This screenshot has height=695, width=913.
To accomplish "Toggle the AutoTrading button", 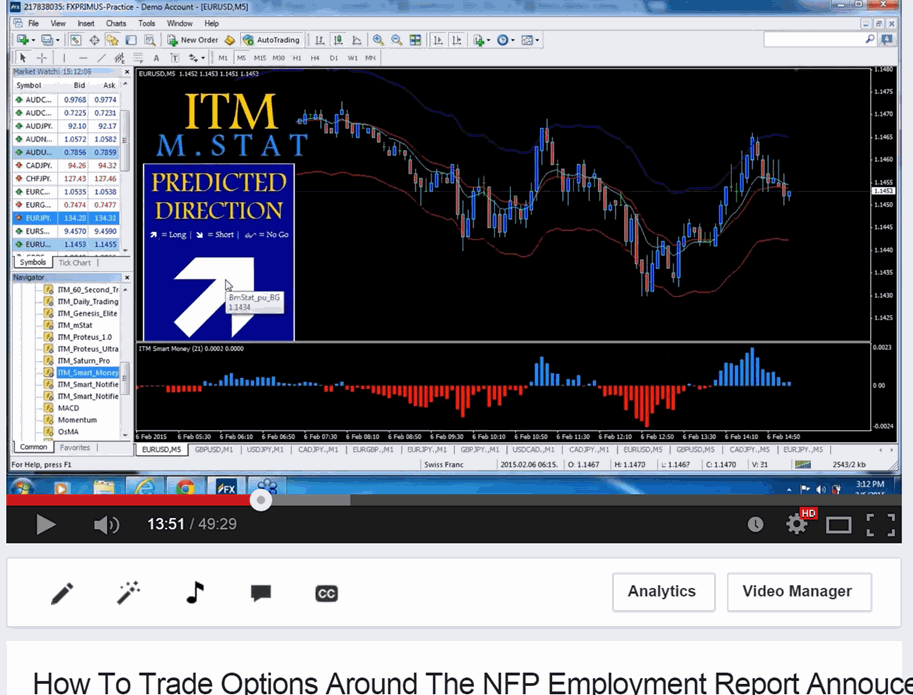I will click(272, 40).
